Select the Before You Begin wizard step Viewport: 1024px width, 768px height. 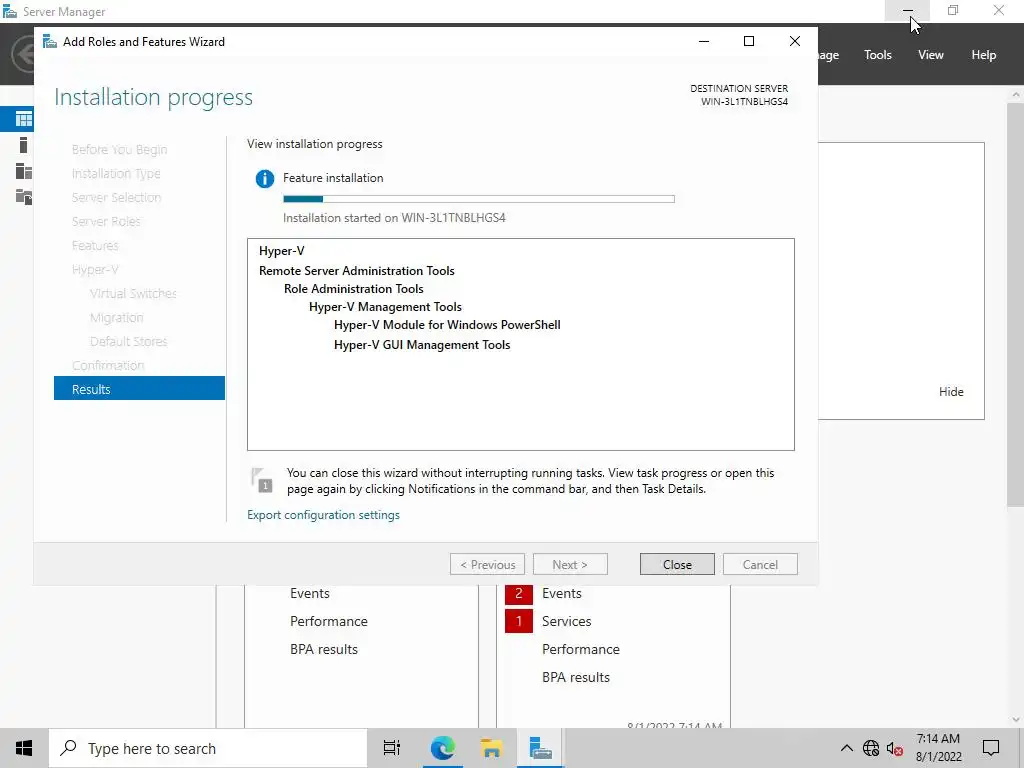120,150
